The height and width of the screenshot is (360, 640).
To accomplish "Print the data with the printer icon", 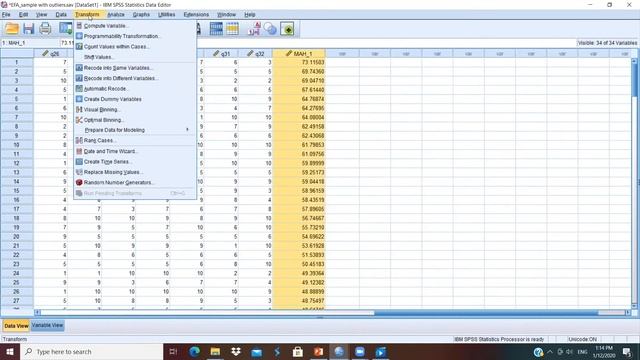I will [x=45, y=29].
